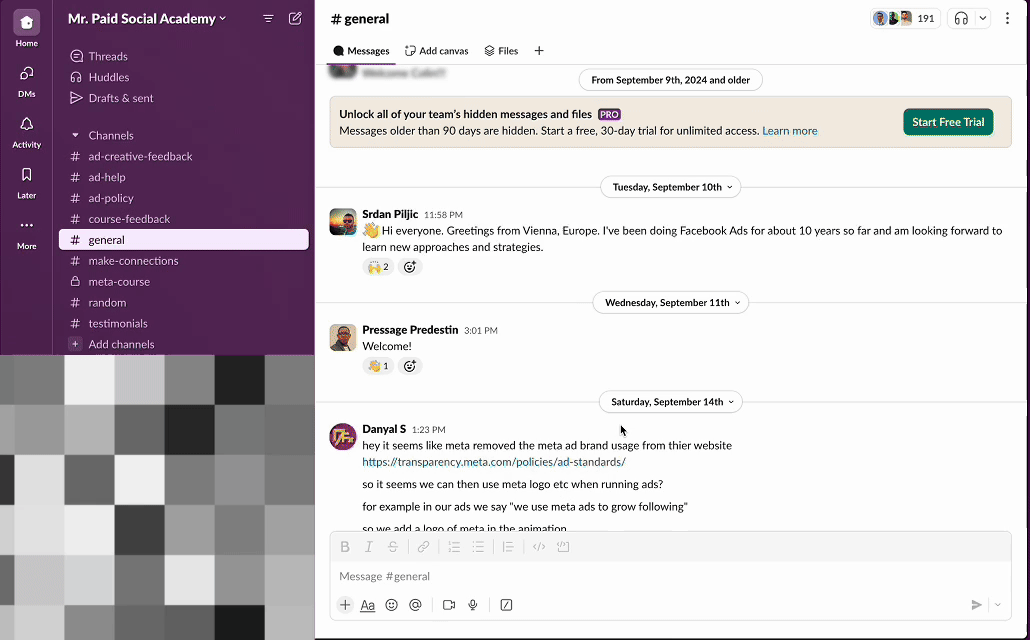Click Srdan Piljic's profile avatar
Viewport: 1030px width, 640px height.
pos(343,222)
